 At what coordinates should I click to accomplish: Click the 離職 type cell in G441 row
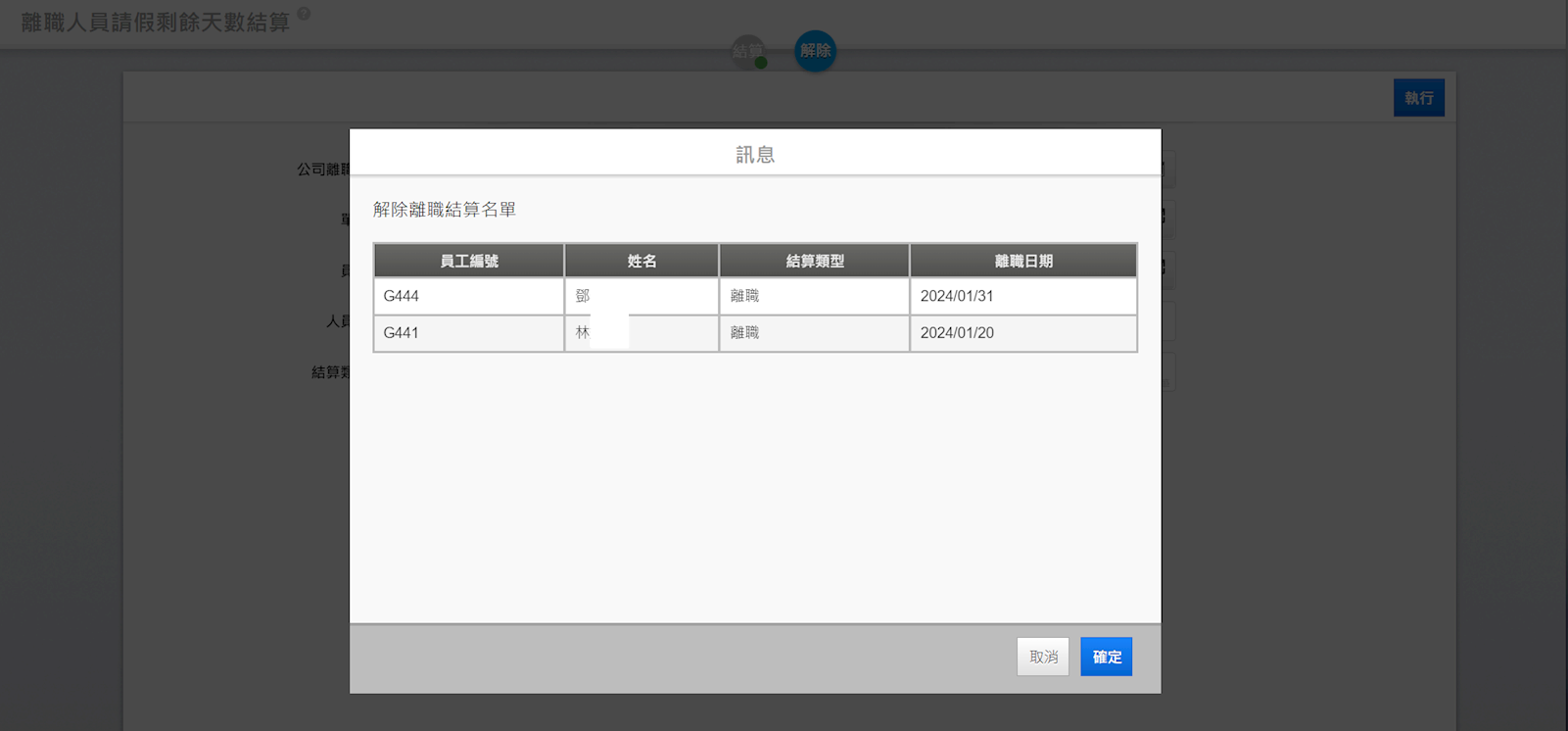click(x=814, y=333)
